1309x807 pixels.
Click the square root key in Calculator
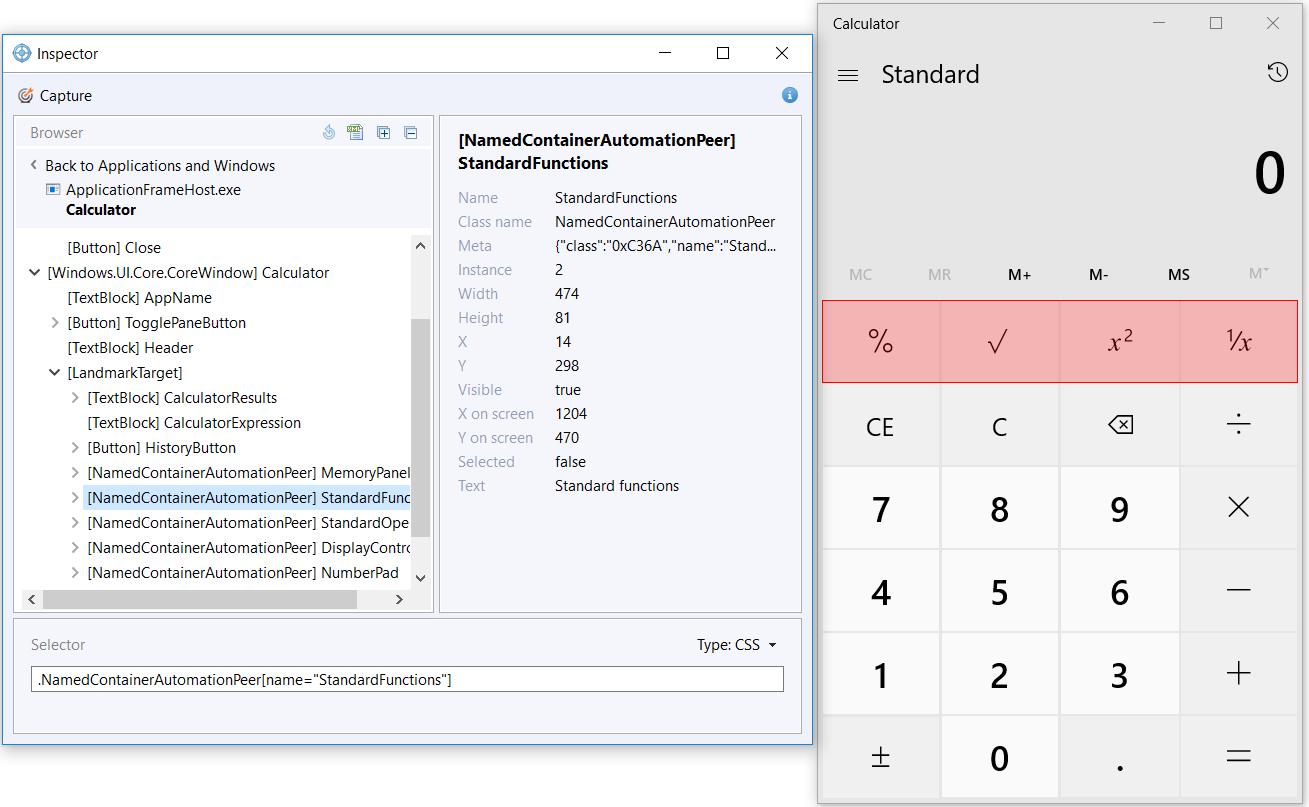click(1000, 342)
